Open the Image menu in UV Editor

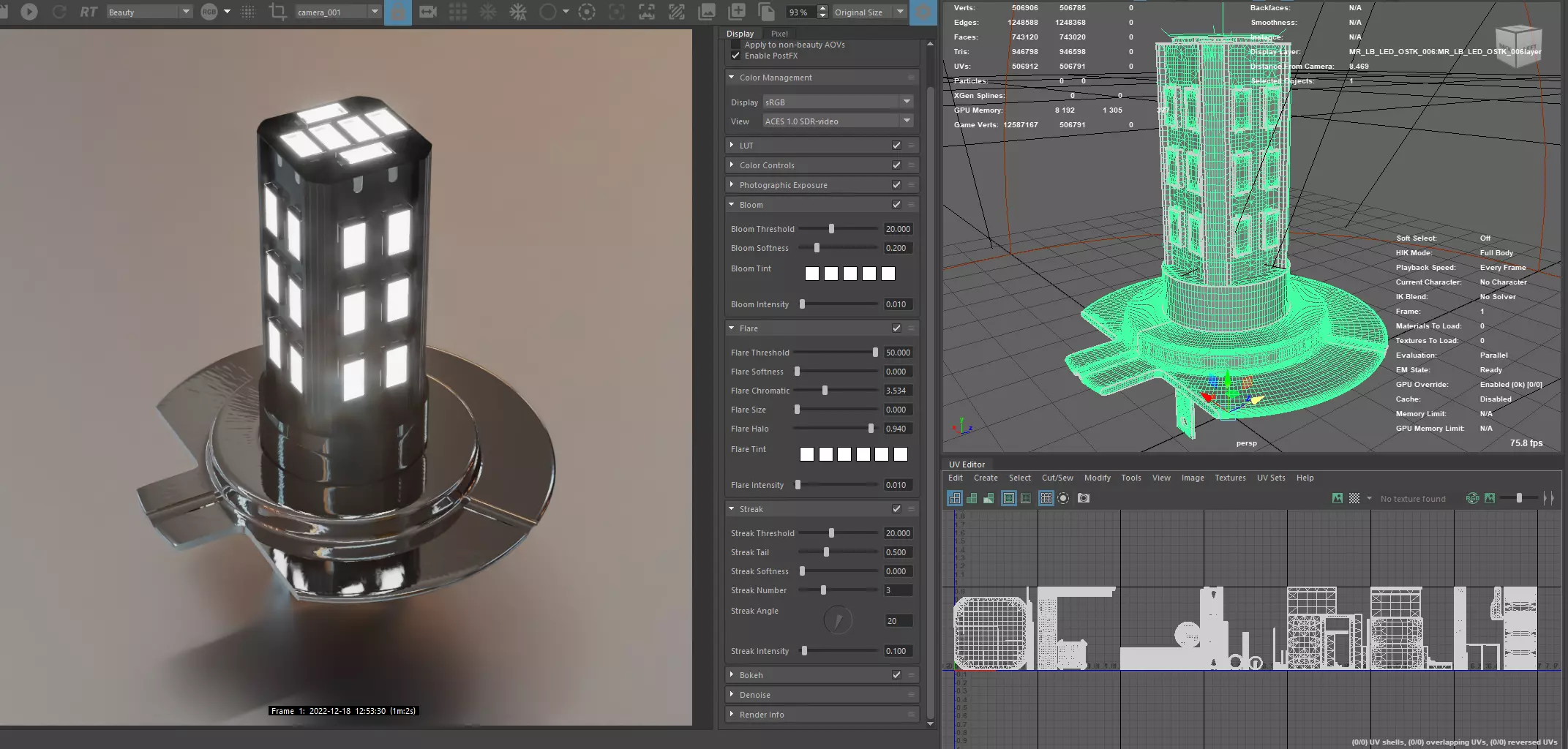click(1193, 478)
